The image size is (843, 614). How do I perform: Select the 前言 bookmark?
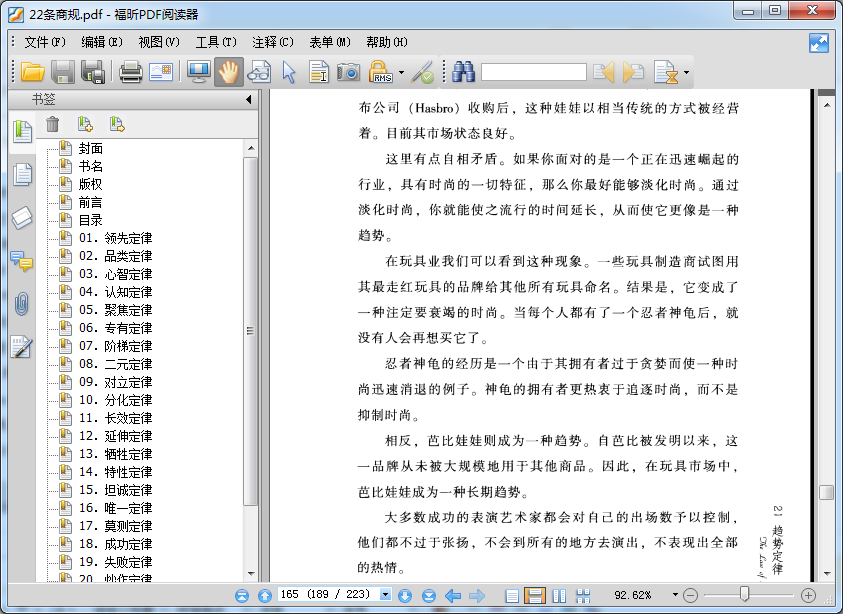pyautogui.click(x=90, y=203)
